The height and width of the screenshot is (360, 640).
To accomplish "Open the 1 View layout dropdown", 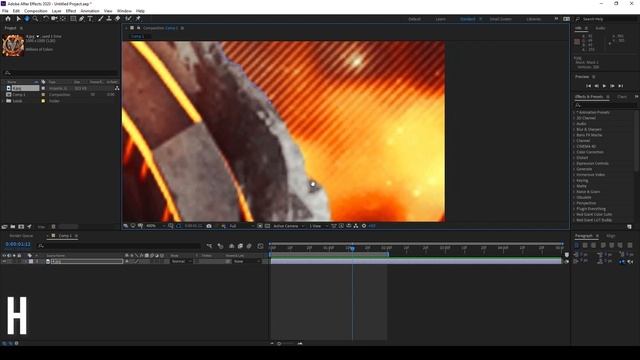I will [318, 226].
